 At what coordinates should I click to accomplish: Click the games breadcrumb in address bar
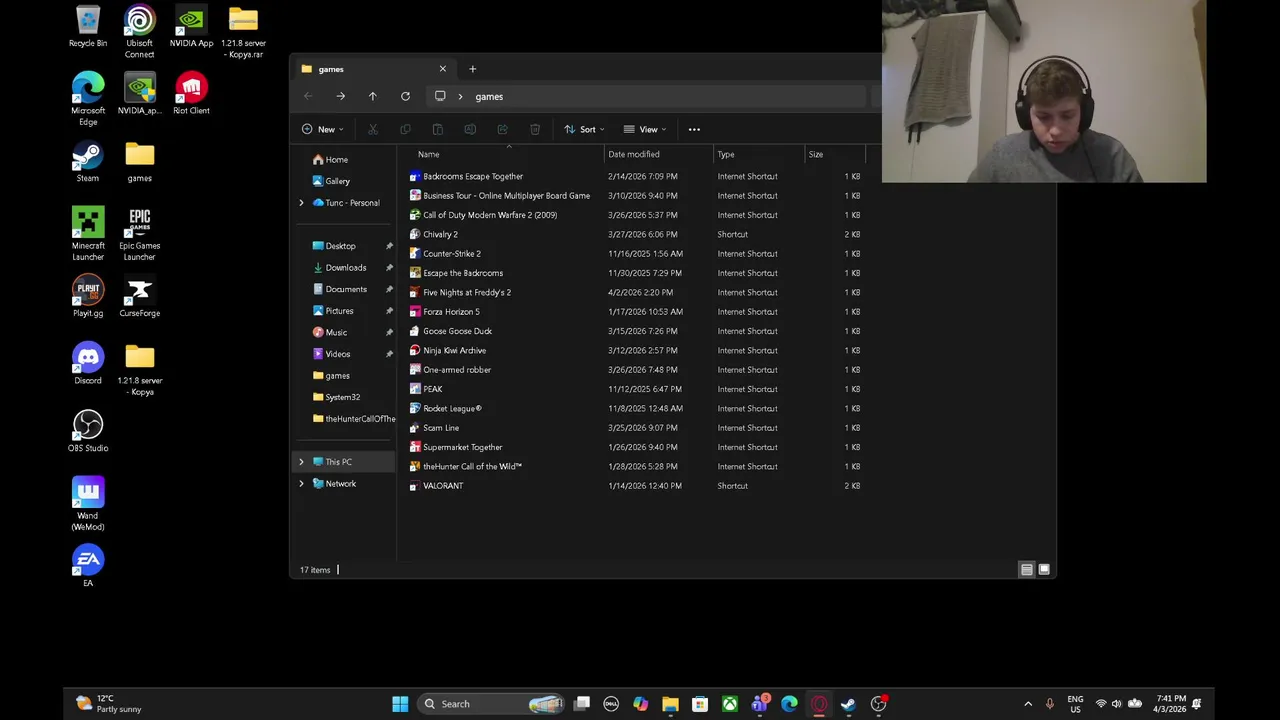(489, 96)
